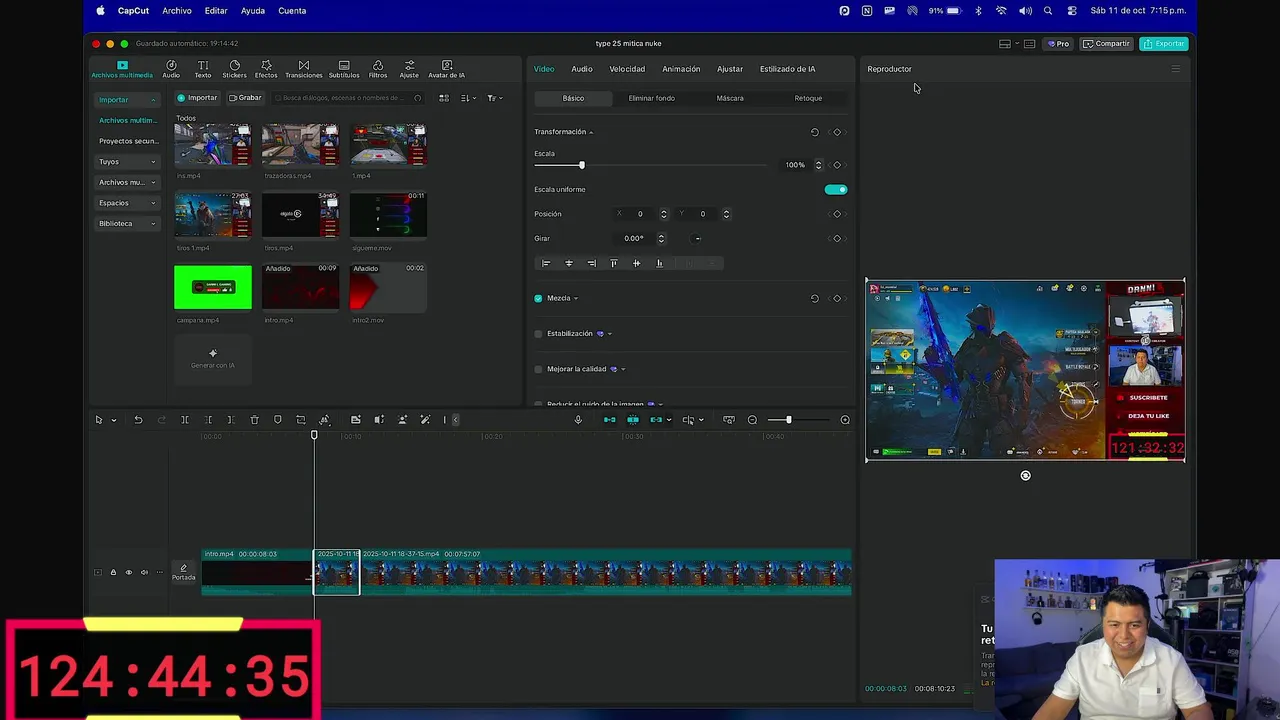Image resolution: width=1280 pixels, height=720 pixels.
Task: Enable the Mejorar la calidad checkbox
Action: [x=538, y=369]
